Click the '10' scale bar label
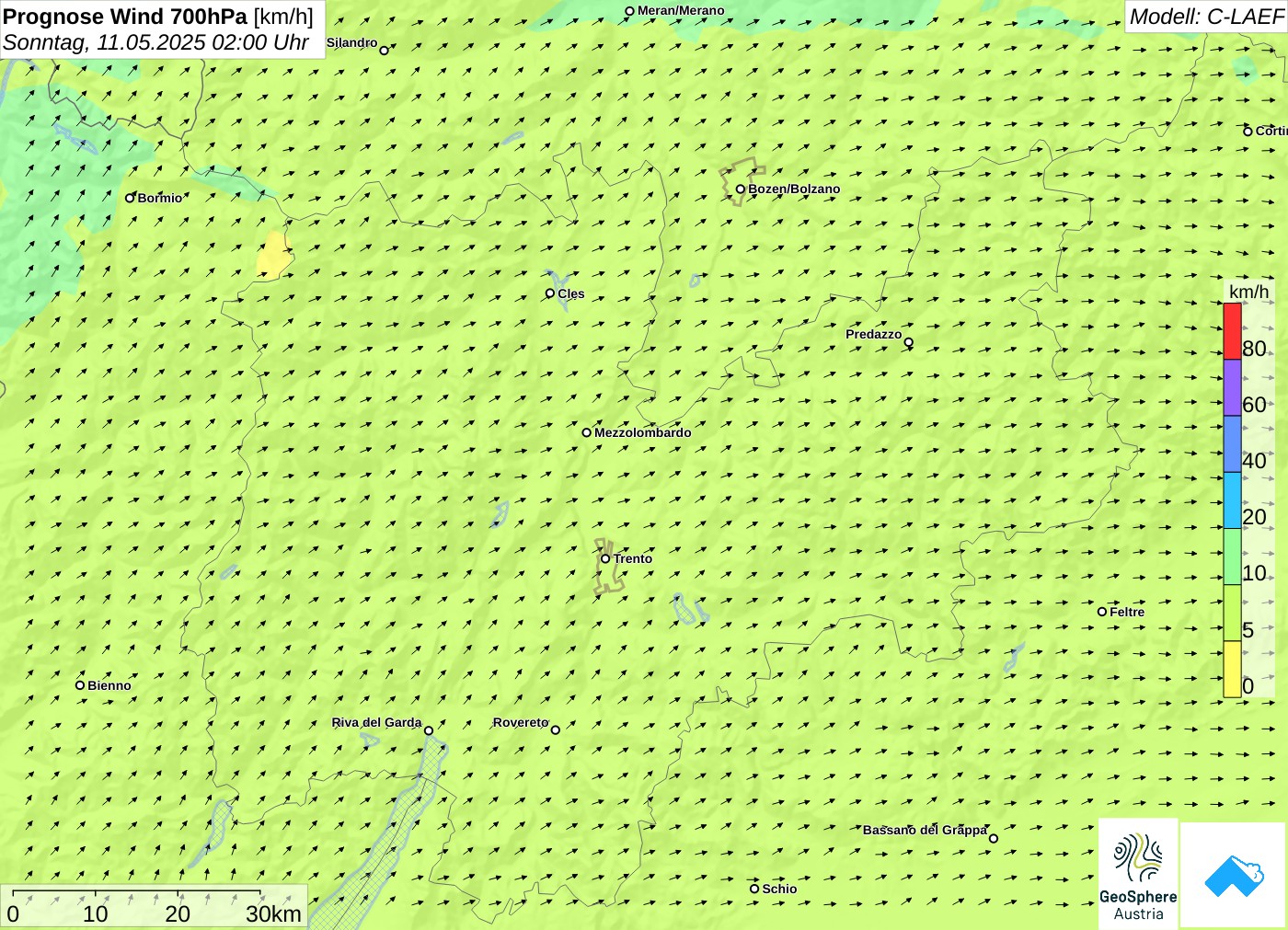The image size is (1288, 930). [96, 914]
